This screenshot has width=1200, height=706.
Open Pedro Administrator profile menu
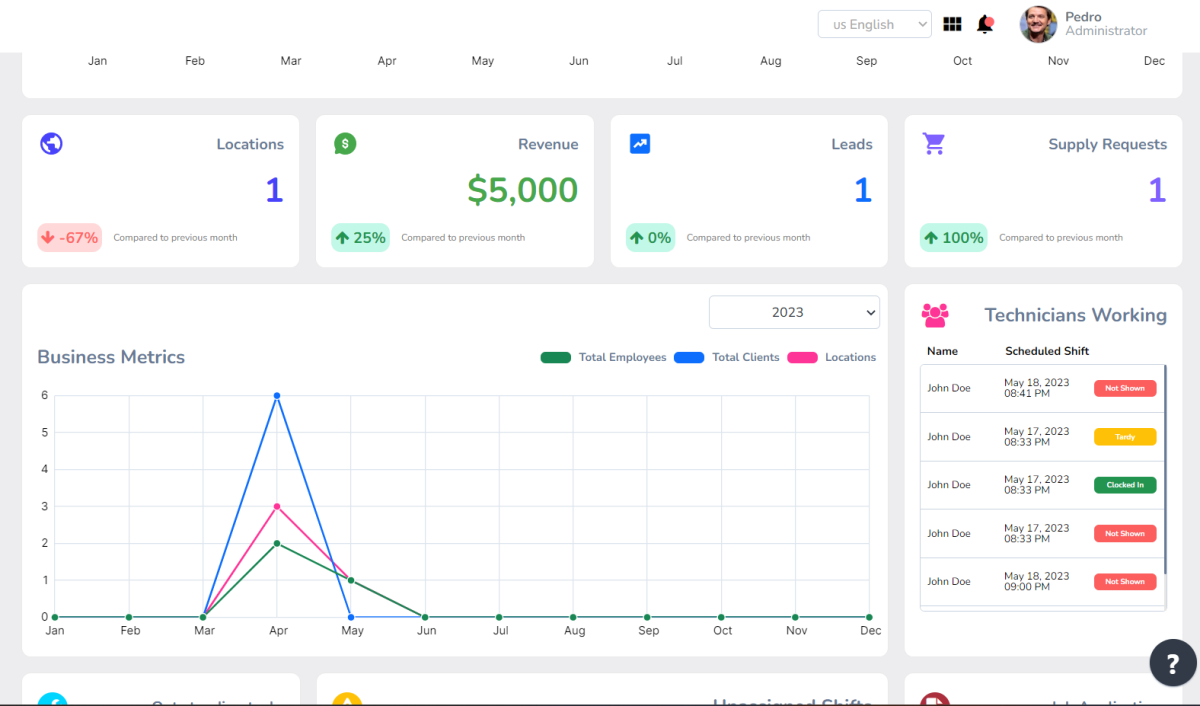coord(1084,24)
